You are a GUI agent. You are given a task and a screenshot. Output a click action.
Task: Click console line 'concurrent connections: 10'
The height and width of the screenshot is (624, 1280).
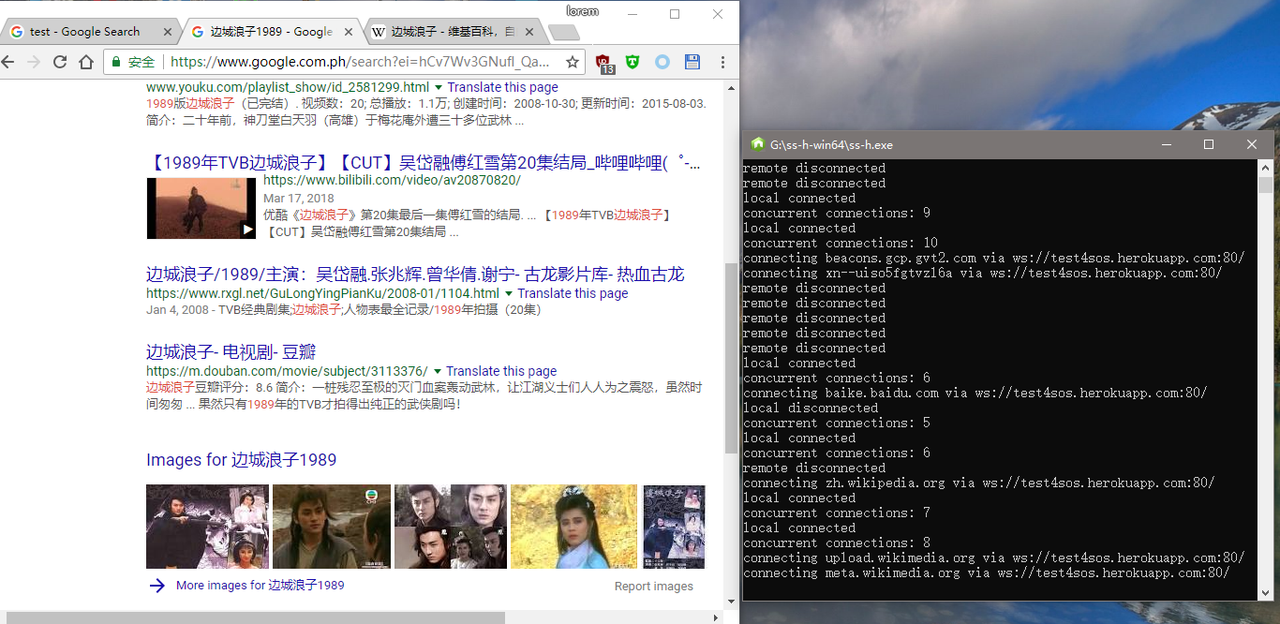840,243
